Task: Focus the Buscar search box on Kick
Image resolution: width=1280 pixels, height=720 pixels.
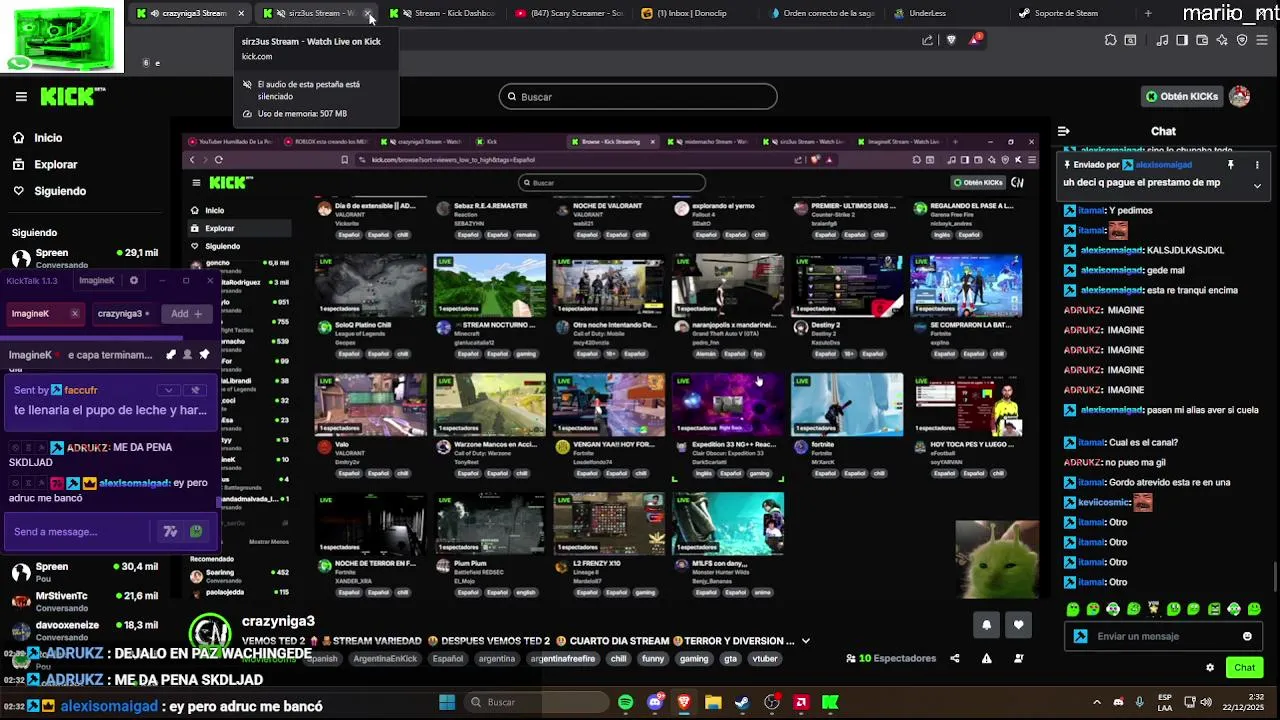Action: (638, 97)
